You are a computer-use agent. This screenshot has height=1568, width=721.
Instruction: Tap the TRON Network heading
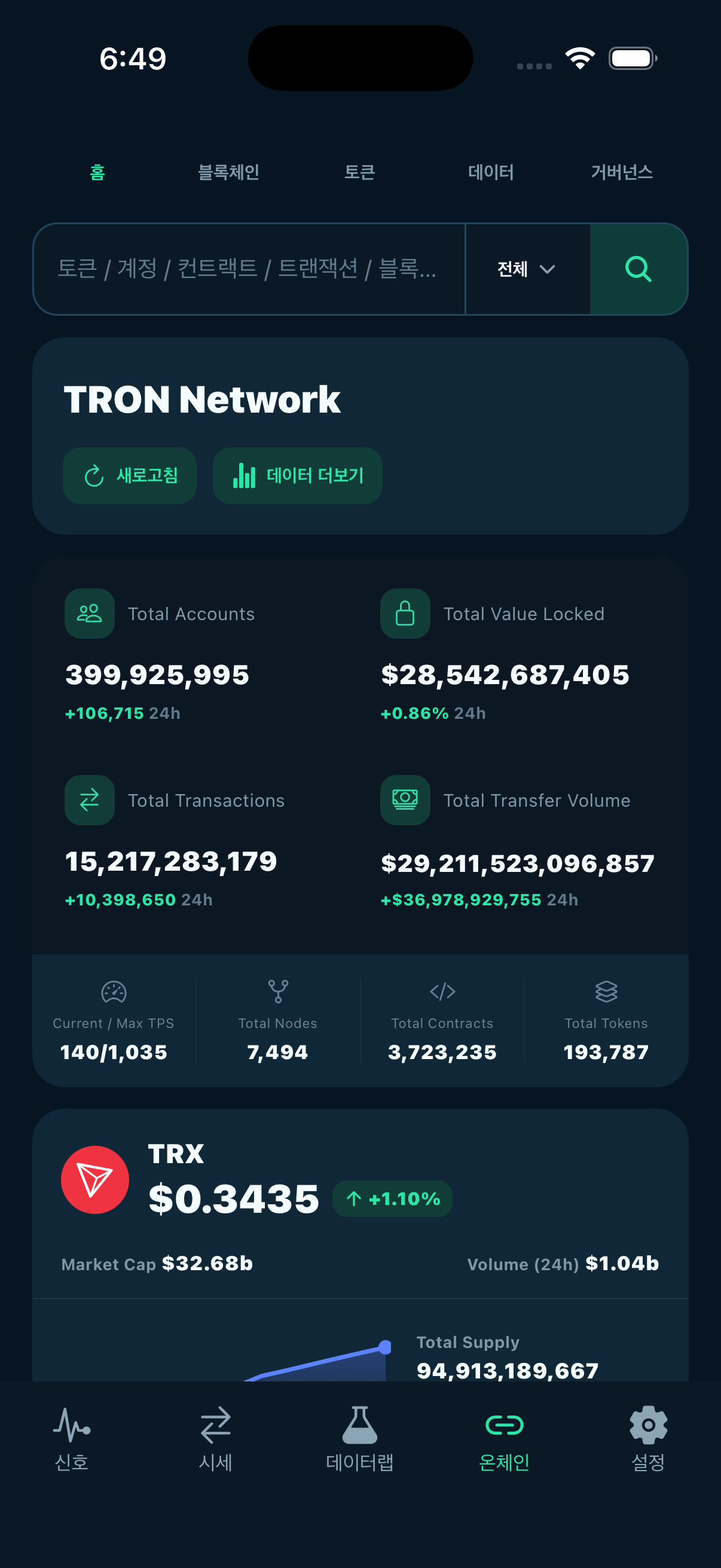[x=202, y=400]
